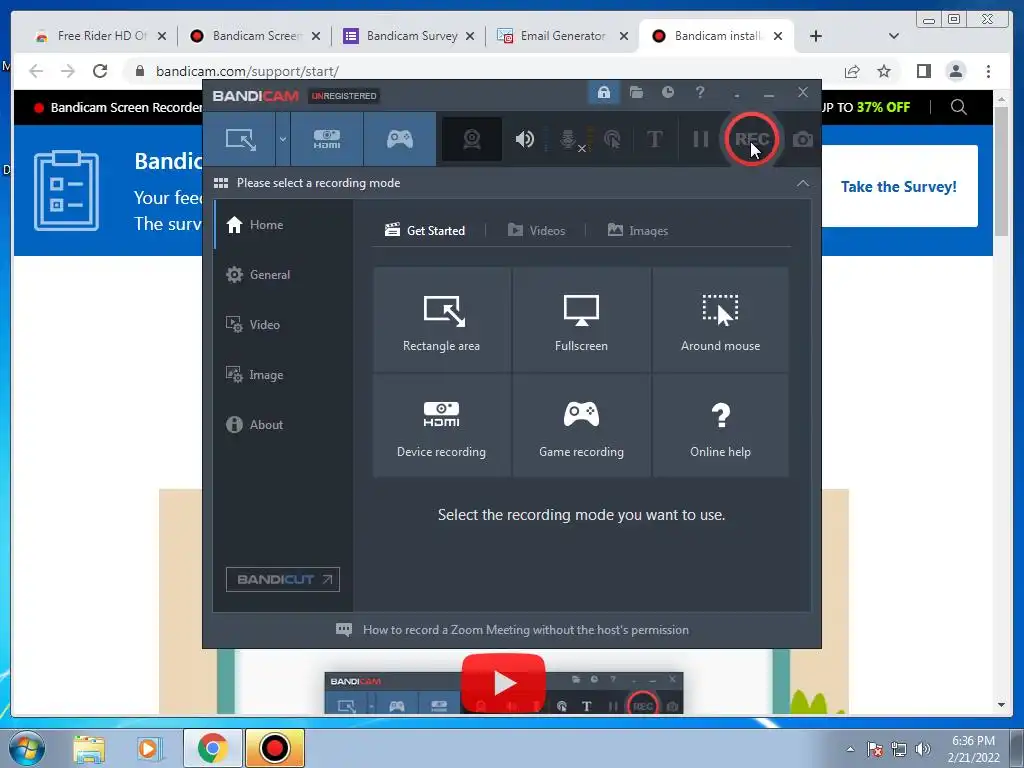The width and height of the screenshot is (1024, 768).
Task: Select HDMI device recording mode in toolbar
Action: point(327,139)
